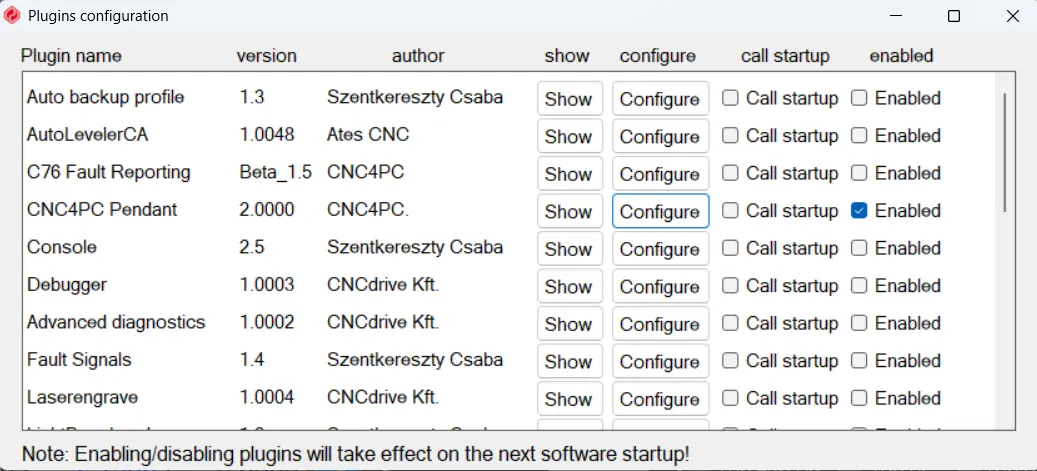Open Configure for Fault Signals
Image resolution: width=1037 pixels, height=471 pixels.
(x=659, y=361)
